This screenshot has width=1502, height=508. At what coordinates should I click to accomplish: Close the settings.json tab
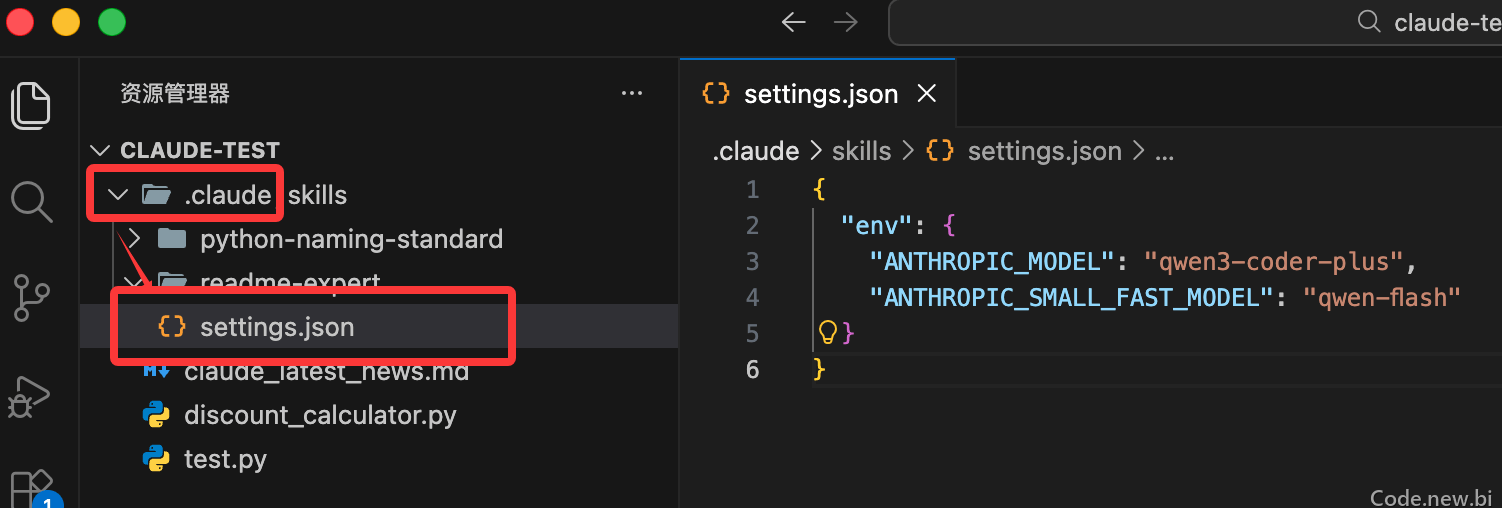click(x=927, y=94)
